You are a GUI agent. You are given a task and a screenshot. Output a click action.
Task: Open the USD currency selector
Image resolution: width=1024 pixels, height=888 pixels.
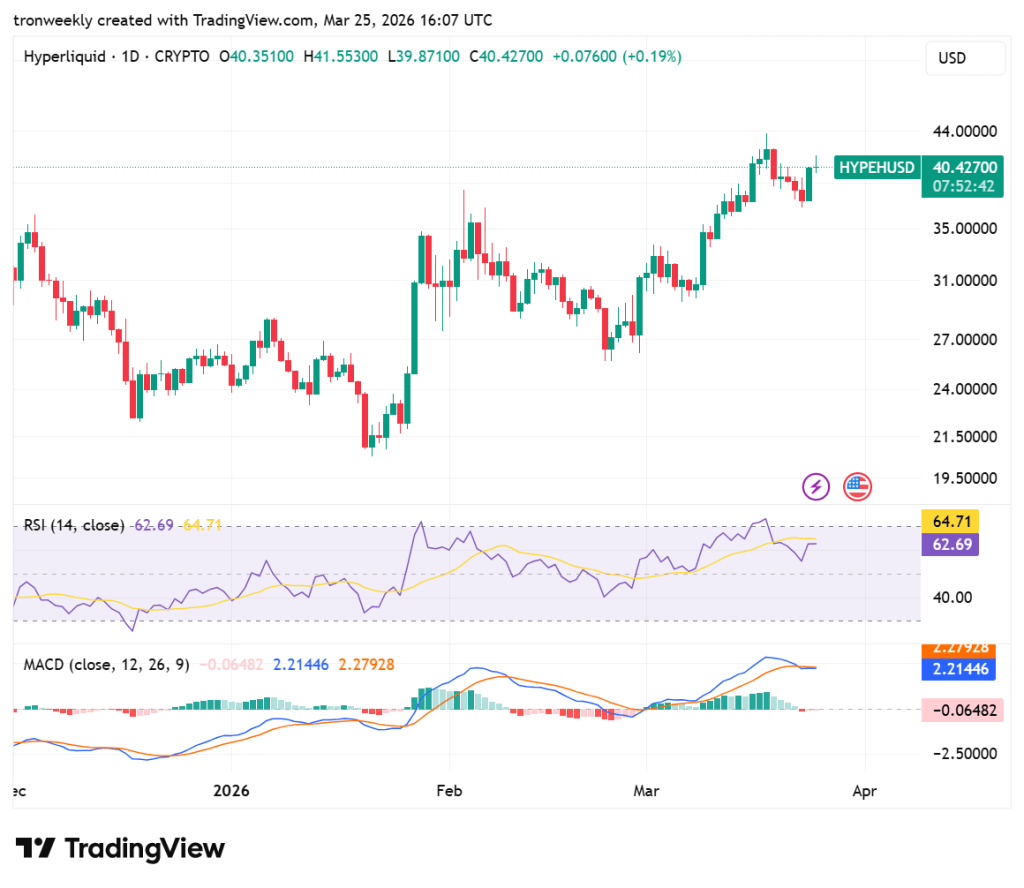964,58
